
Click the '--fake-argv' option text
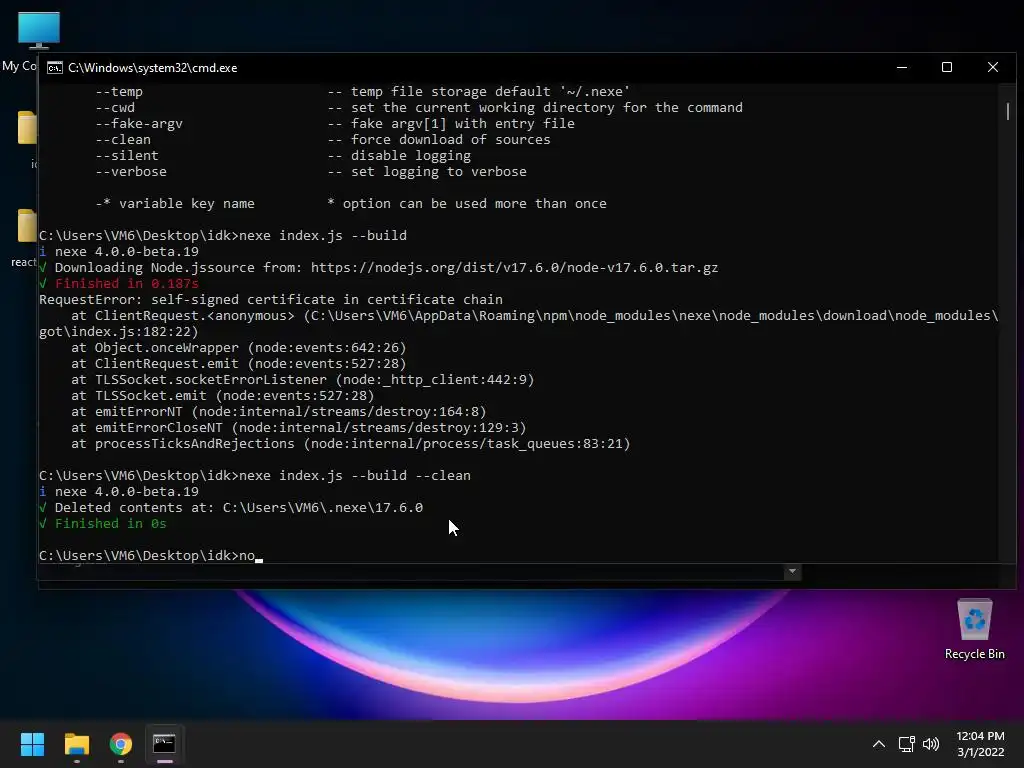138,123
